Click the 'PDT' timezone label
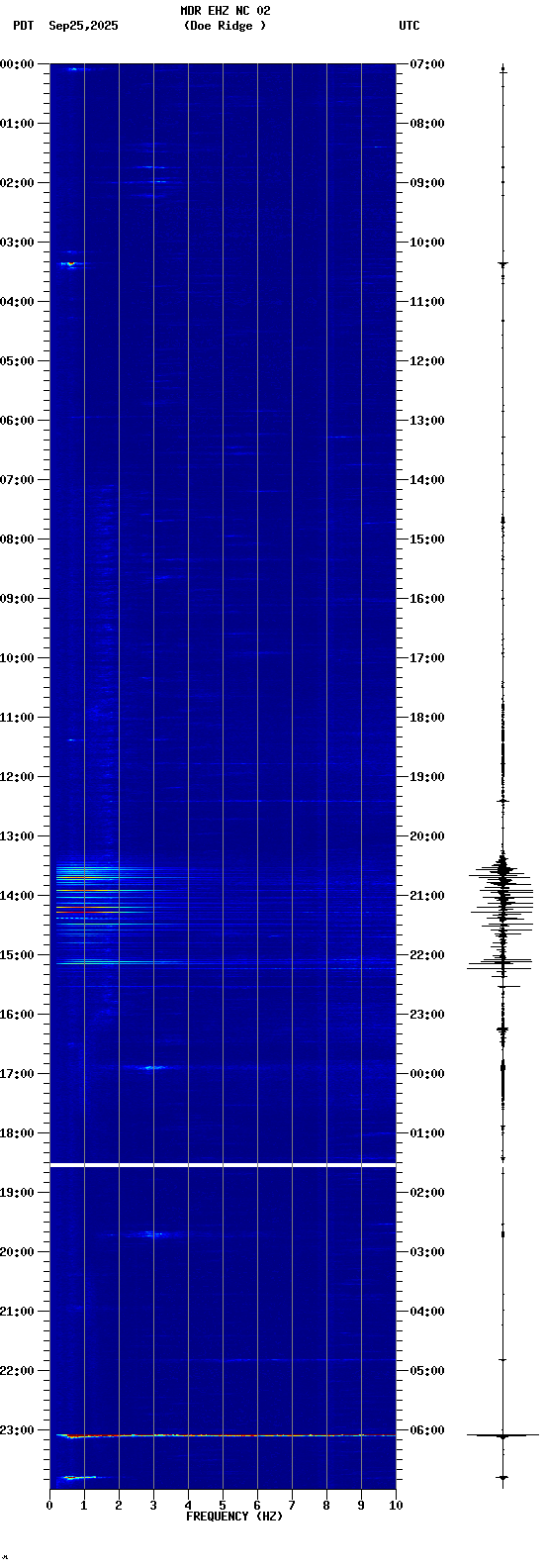546x1568 pixels. [x=23, y=26]
